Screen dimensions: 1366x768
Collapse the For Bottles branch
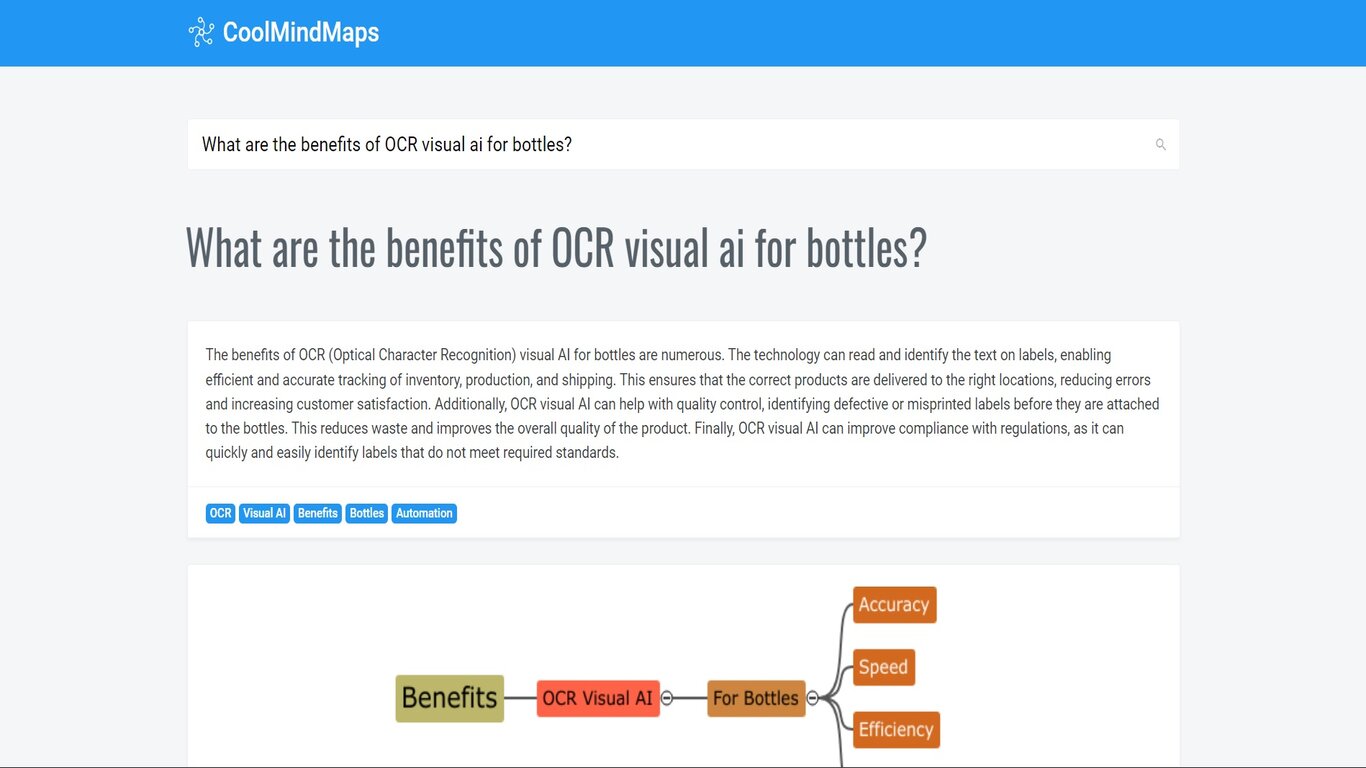(x=812, y=698)
